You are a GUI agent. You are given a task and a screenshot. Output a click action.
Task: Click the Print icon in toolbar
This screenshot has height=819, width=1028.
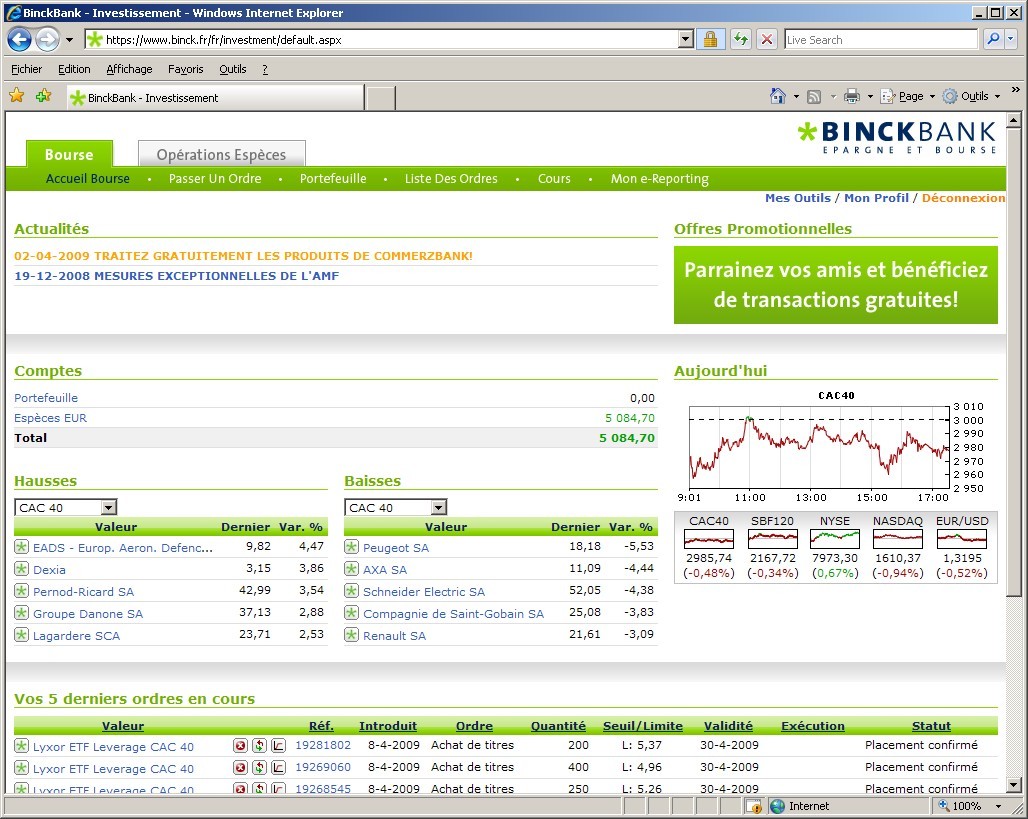(x=852, y=96)
